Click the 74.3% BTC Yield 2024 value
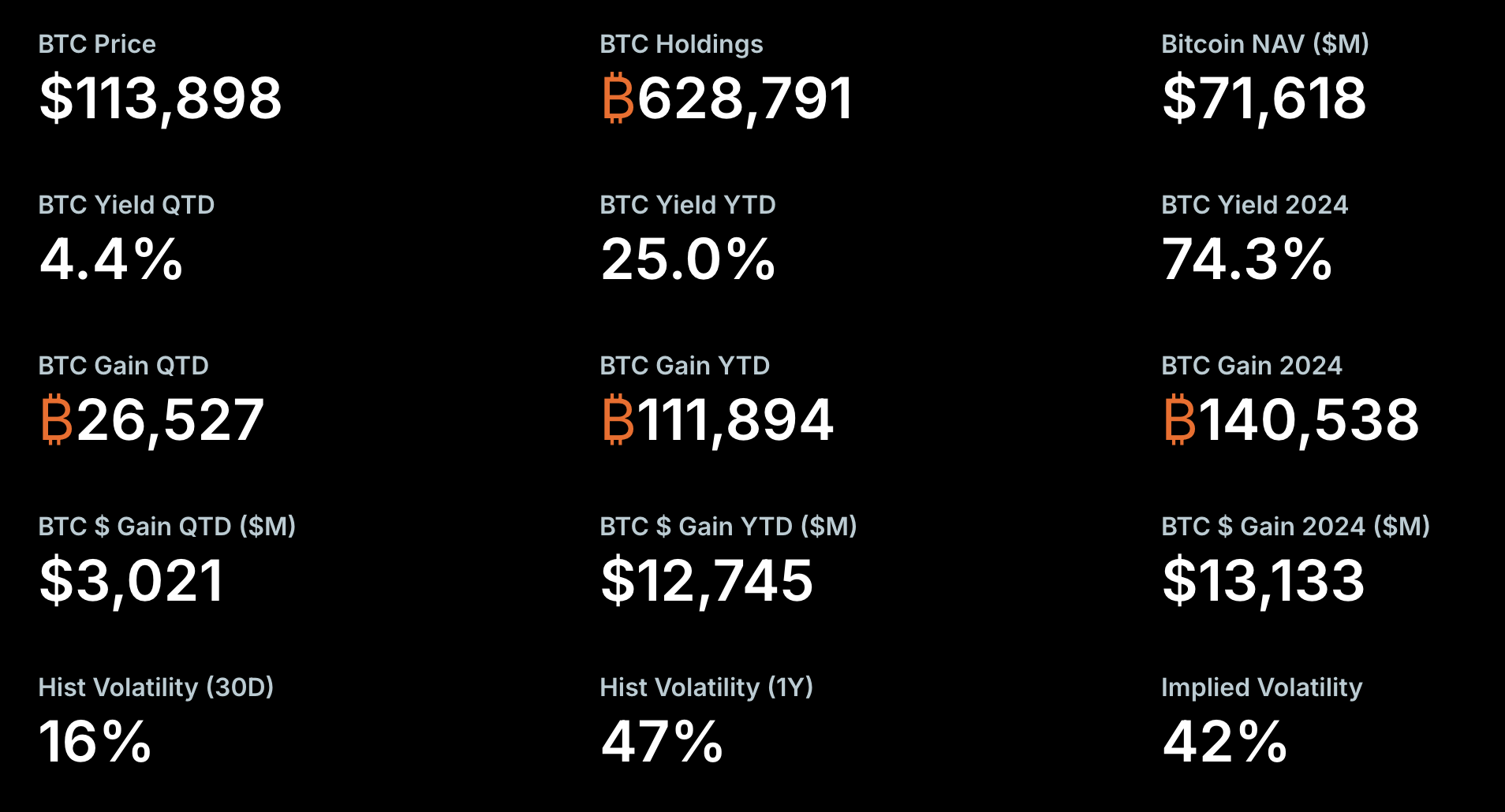The image size is (1505, 812). [x=1247, y=259]
